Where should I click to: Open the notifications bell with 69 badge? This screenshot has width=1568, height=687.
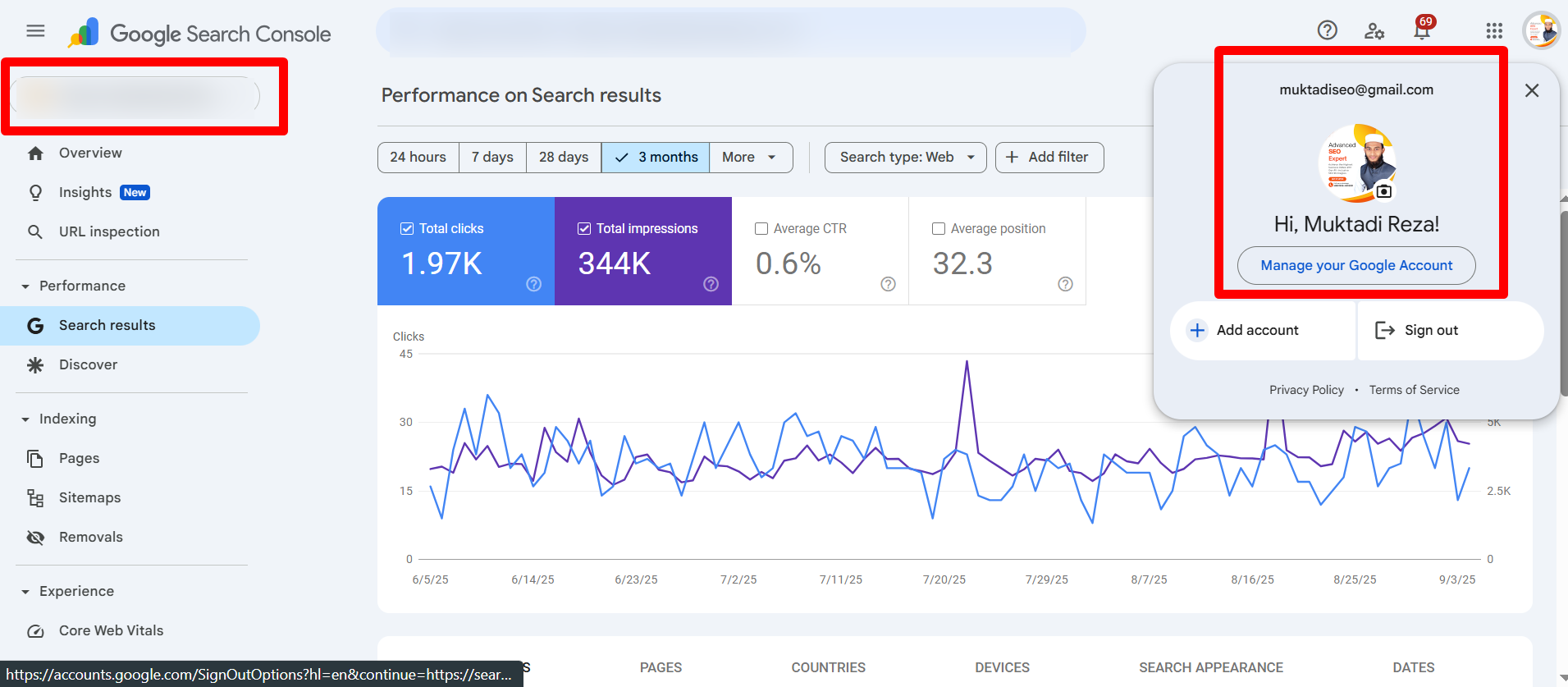click(1422, 30)
